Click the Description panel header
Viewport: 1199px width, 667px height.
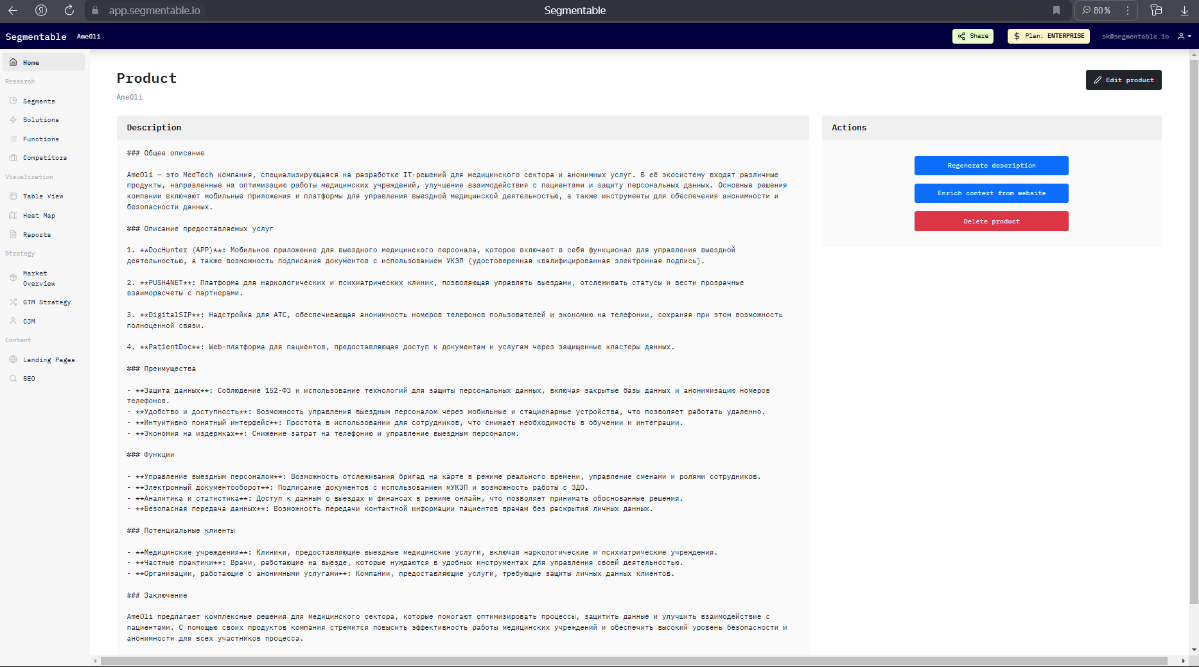(463, 128)
